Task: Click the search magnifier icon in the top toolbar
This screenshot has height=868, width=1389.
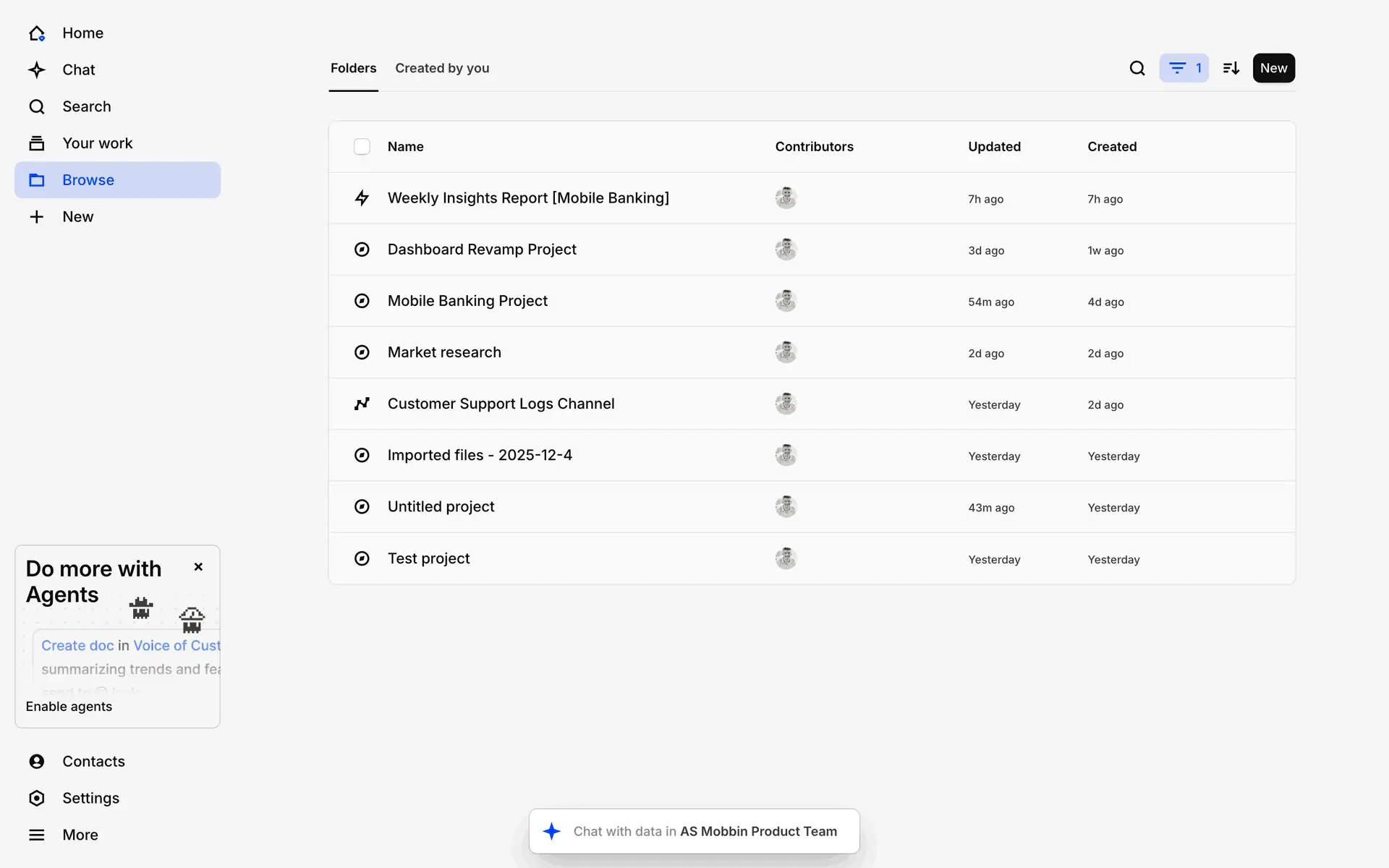Action: click(1137, 68)
